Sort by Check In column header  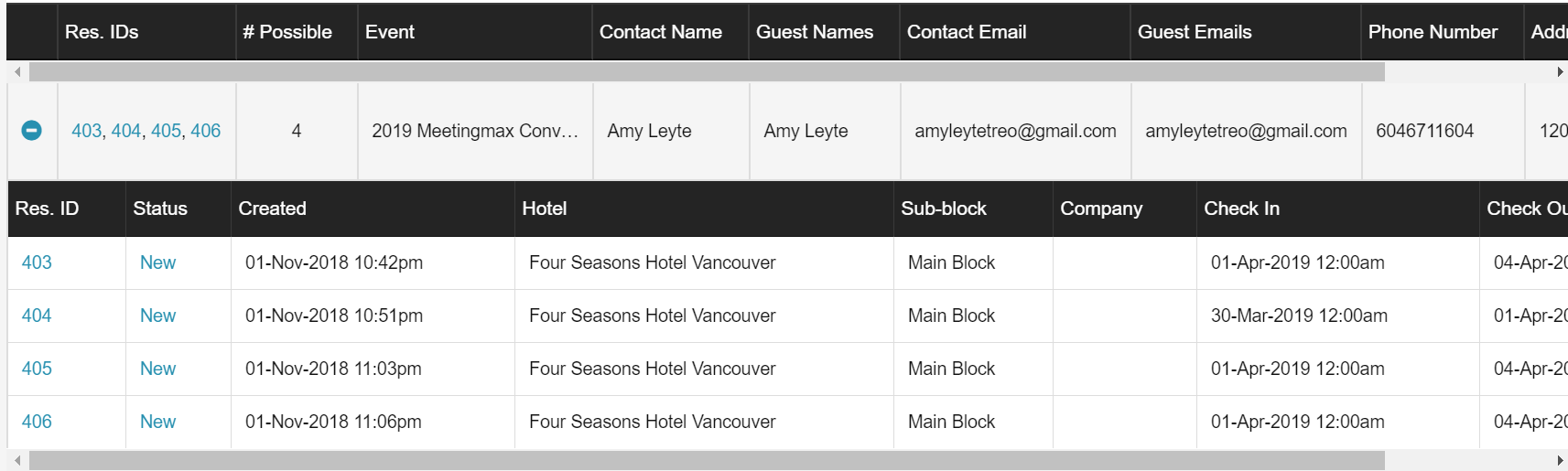pos(1241,209)
